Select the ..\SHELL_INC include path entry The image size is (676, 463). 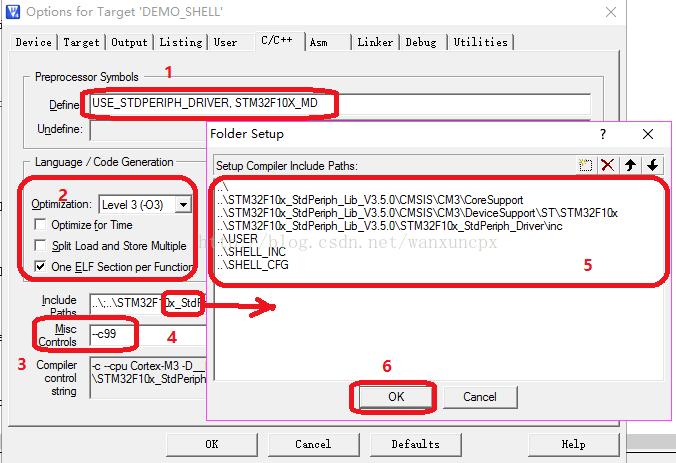(252, 252)
